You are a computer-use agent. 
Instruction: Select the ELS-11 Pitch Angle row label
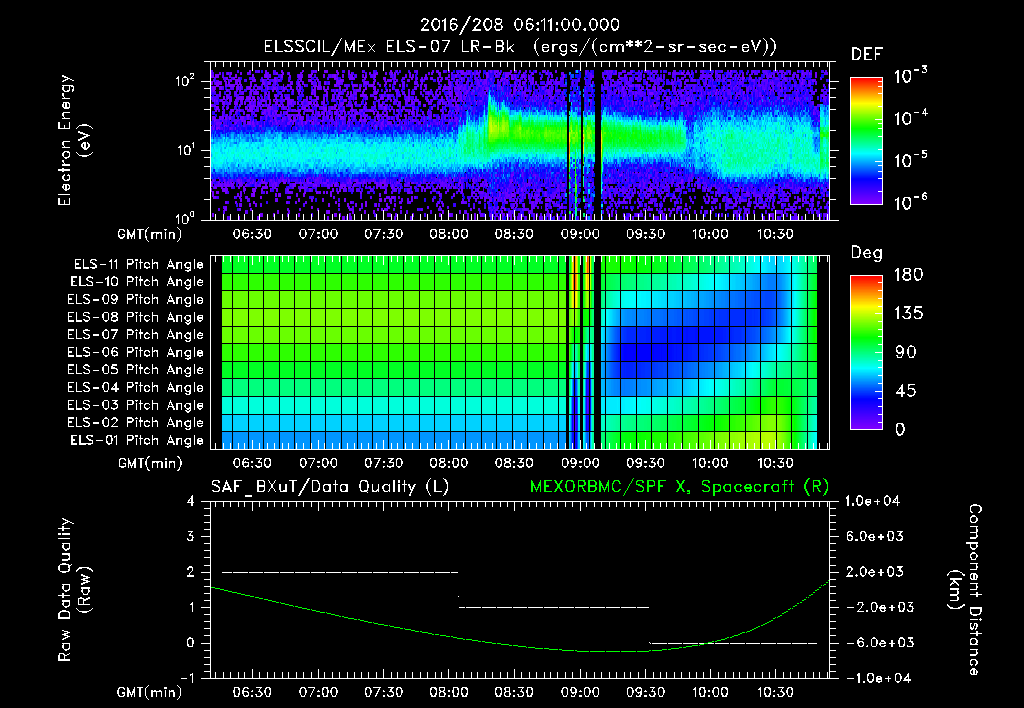(138, 265)
